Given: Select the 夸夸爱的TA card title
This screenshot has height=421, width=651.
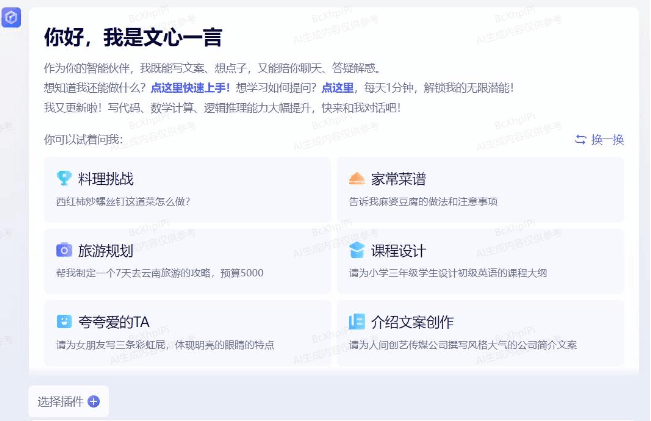Looking at the screenshot, I should pyautogui.click(x=114, y=322).
